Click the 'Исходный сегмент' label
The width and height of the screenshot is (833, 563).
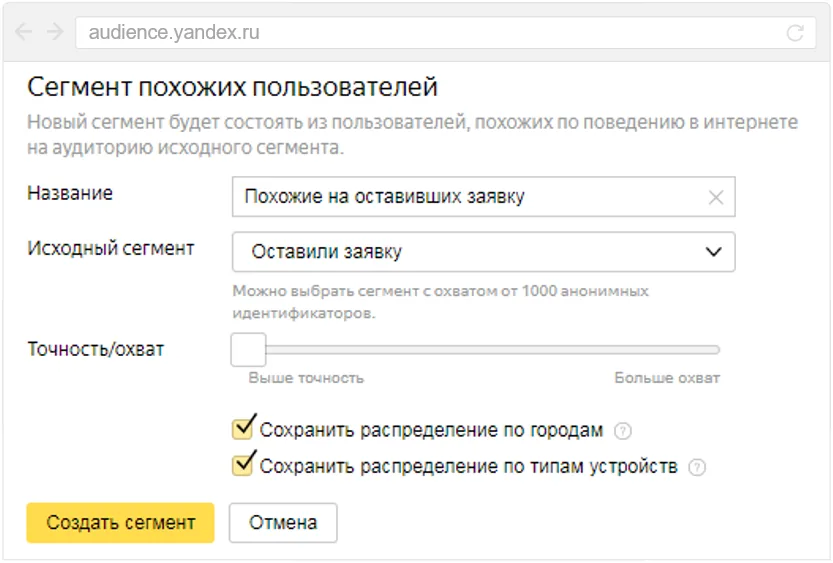110,248
